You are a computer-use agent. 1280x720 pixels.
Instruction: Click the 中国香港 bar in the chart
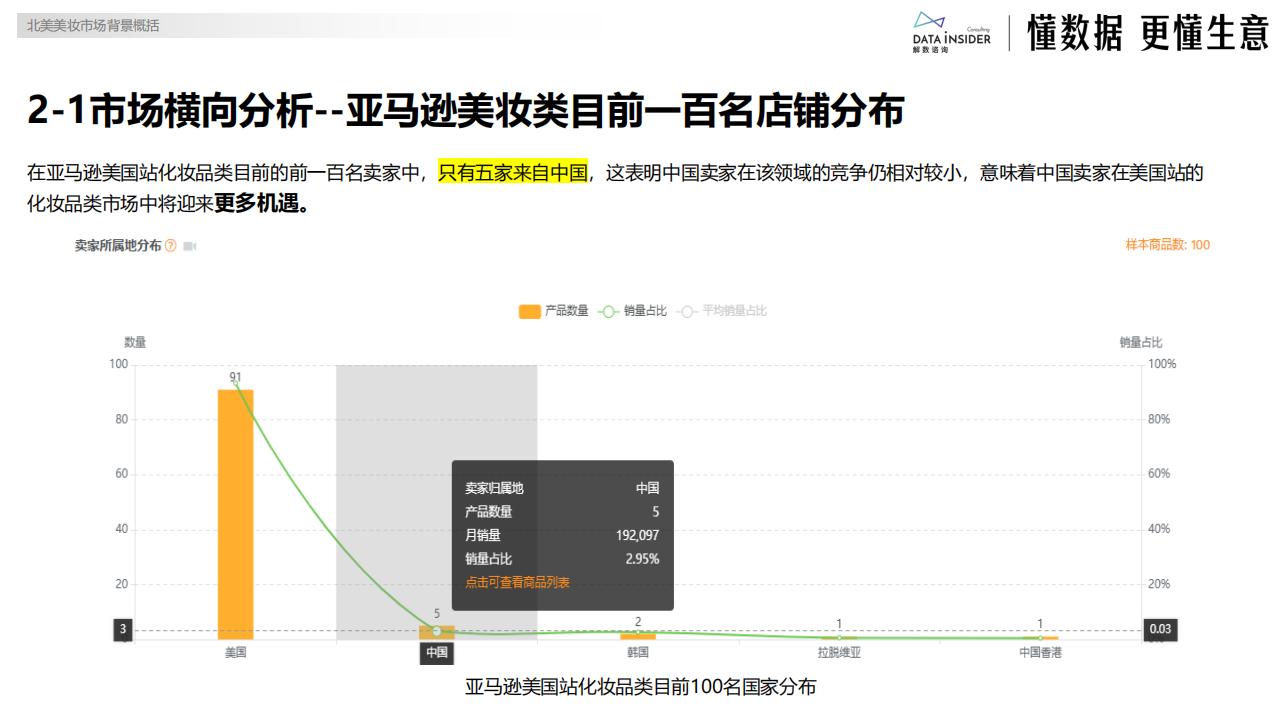(1040, 637)
